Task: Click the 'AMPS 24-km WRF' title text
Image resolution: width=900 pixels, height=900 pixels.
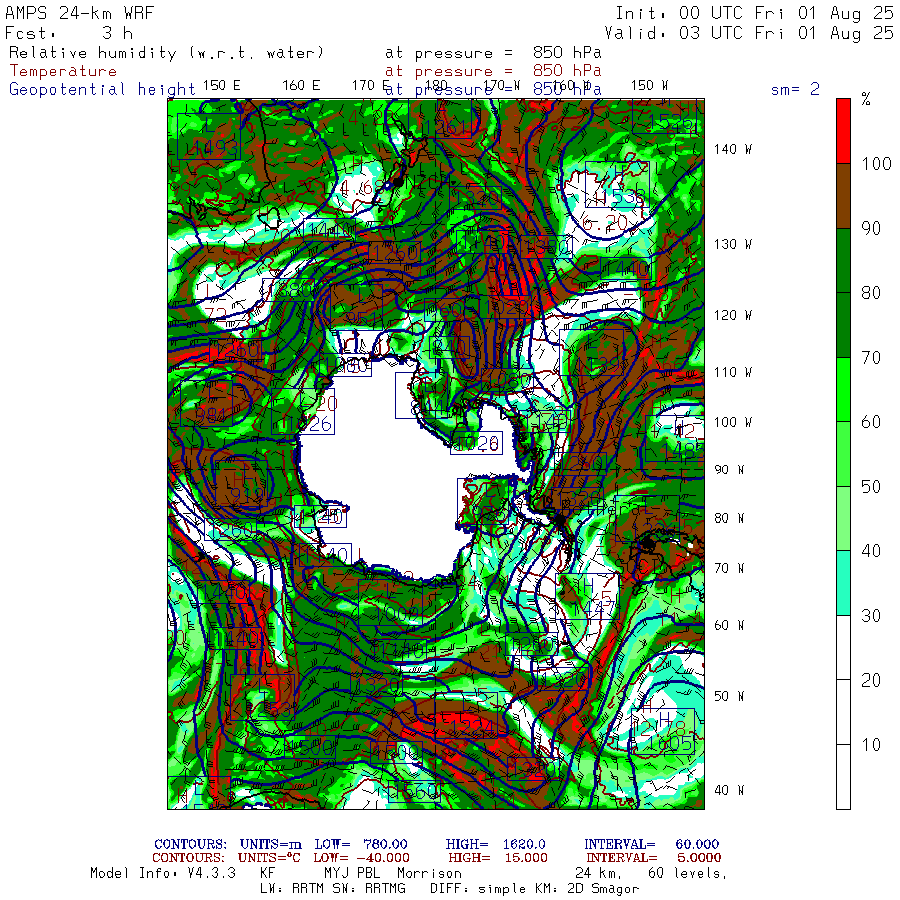Action: [x=79, y=13]
